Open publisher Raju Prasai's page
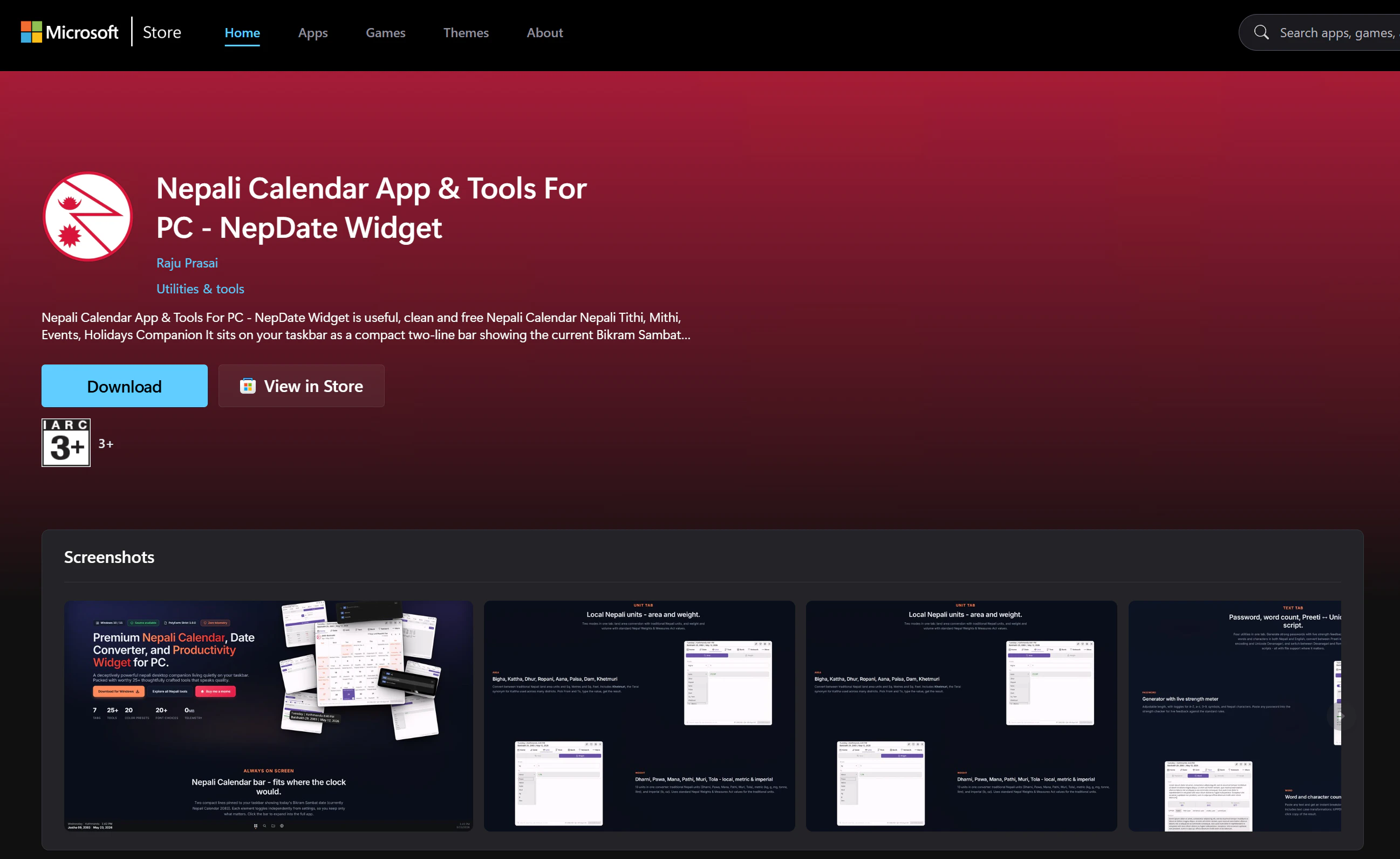This screenshot has height=859, width=1400. click(187, 263)
